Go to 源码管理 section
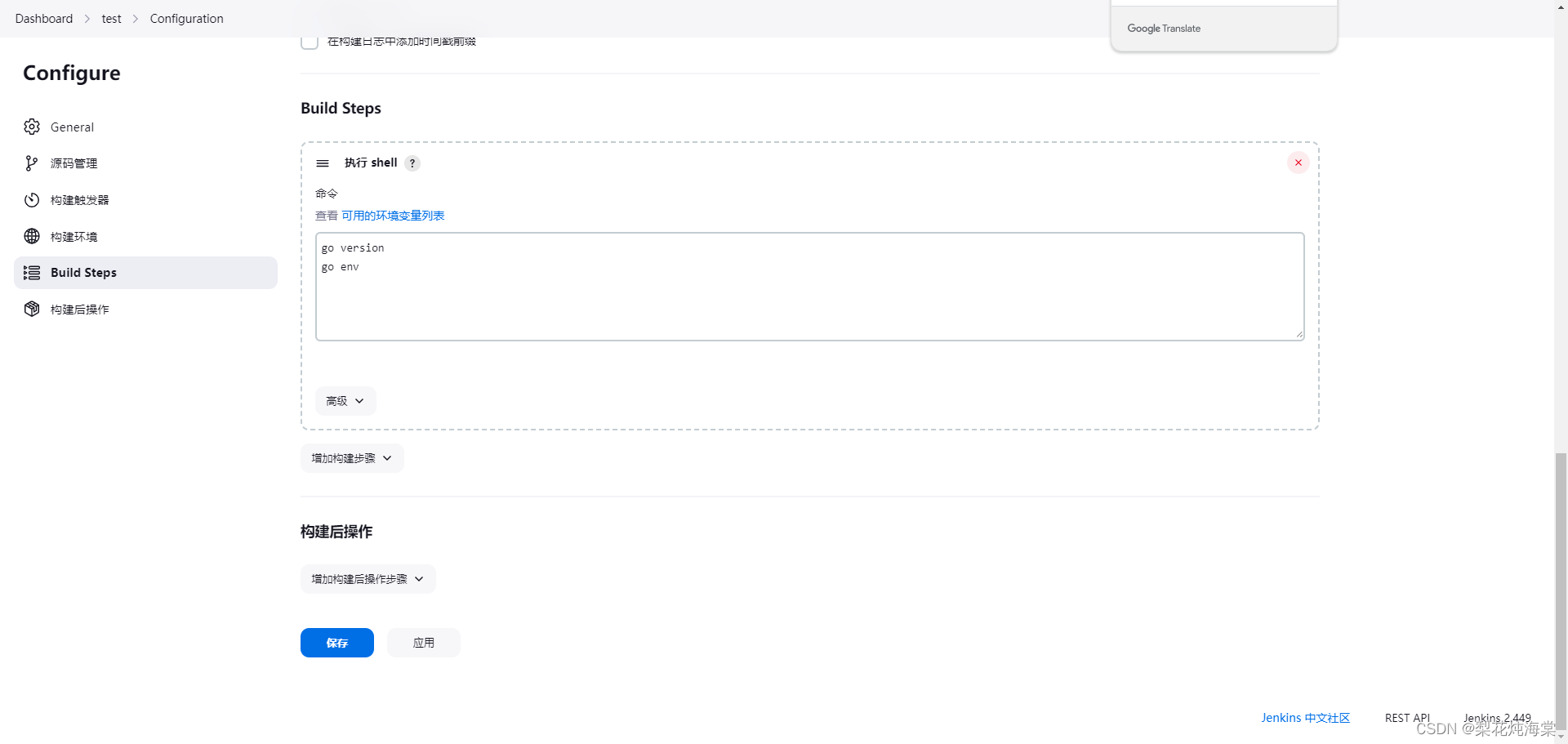This screenshot has width=1568, height=744. (145, 163)
